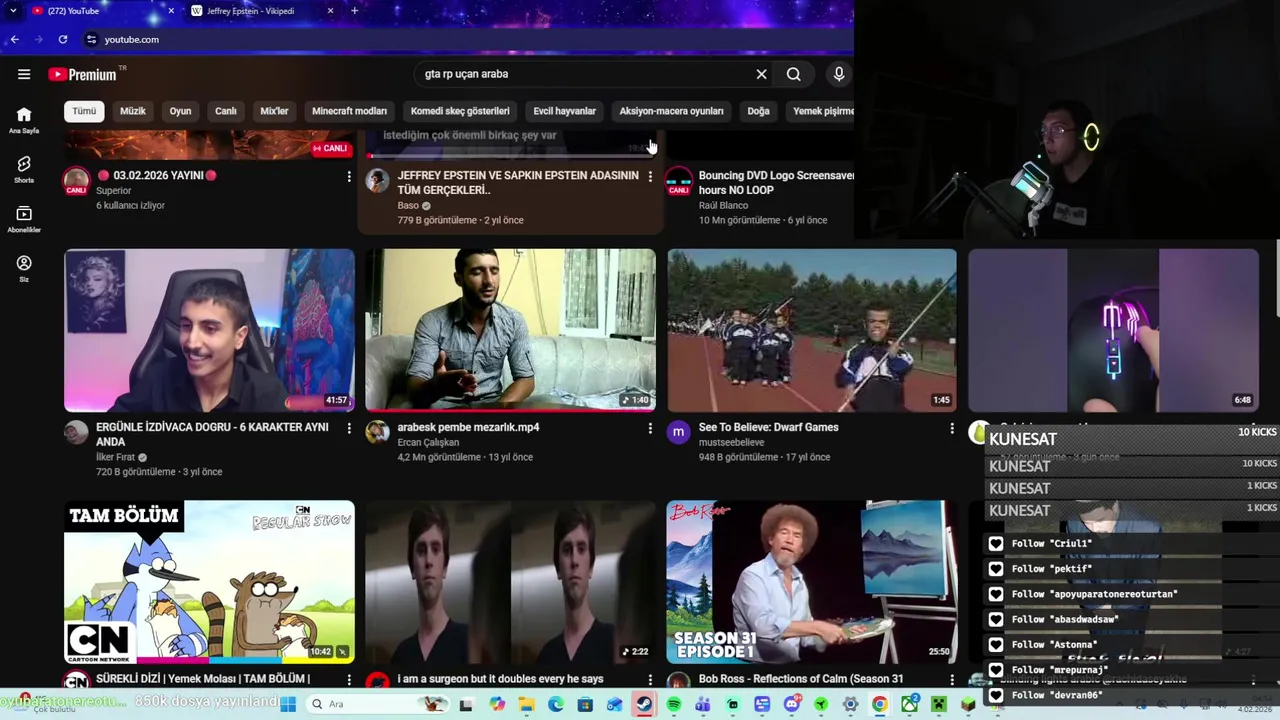The width and height of the screenshot is (1280, 720).
Task: Open the YouTube guide hamburger menu
Action: click(x=24, y=74)
